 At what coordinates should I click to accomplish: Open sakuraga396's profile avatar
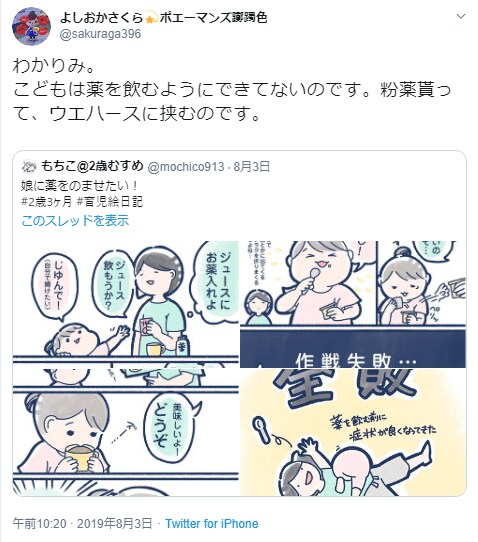tap(31, 26)
